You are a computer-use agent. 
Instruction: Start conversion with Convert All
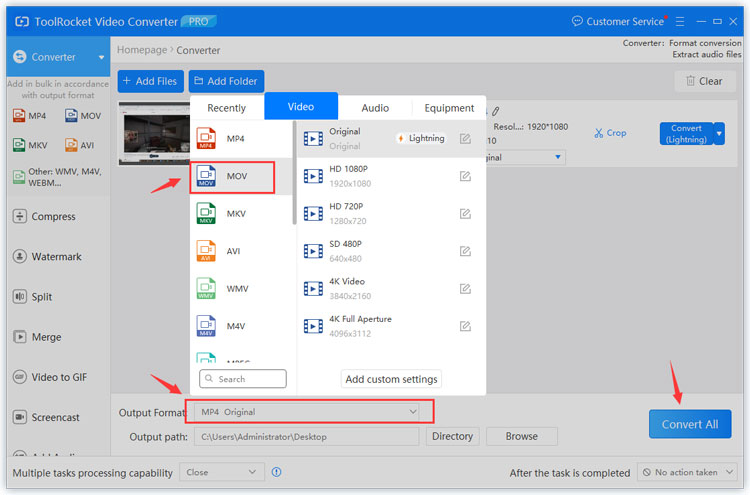point(690,424)
